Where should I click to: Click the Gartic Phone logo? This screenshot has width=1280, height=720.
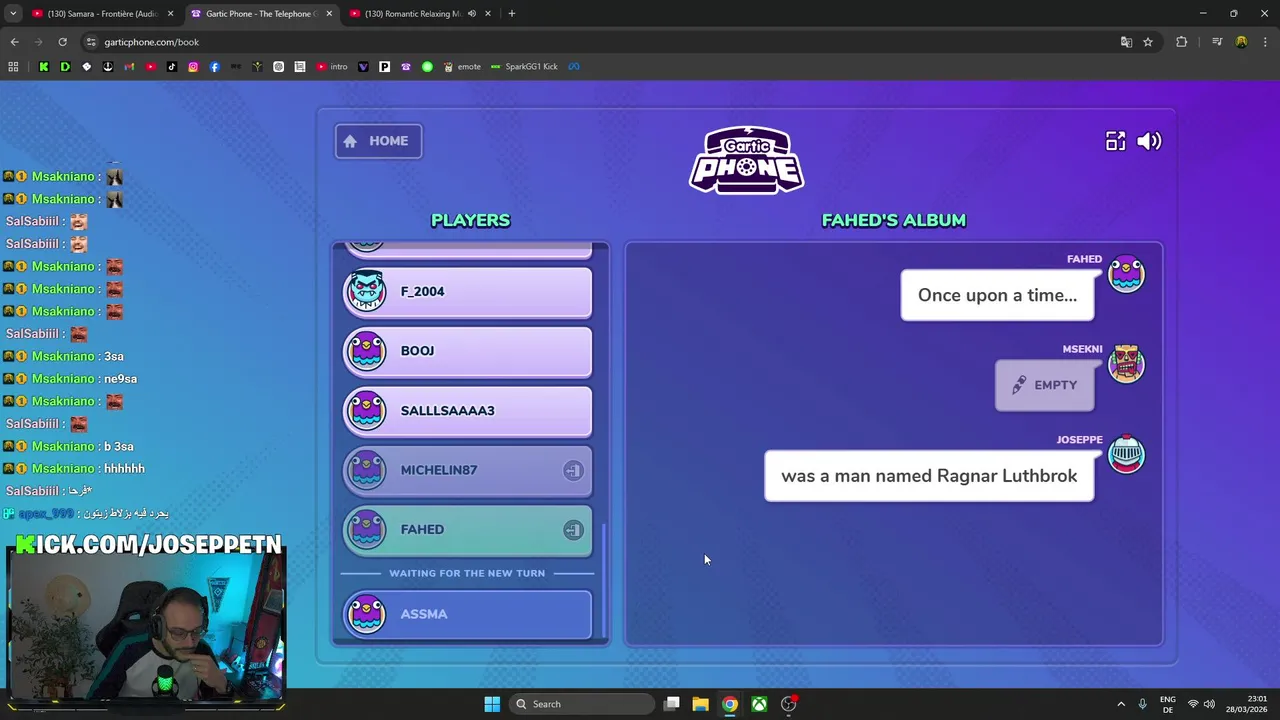tap(746, 160)
